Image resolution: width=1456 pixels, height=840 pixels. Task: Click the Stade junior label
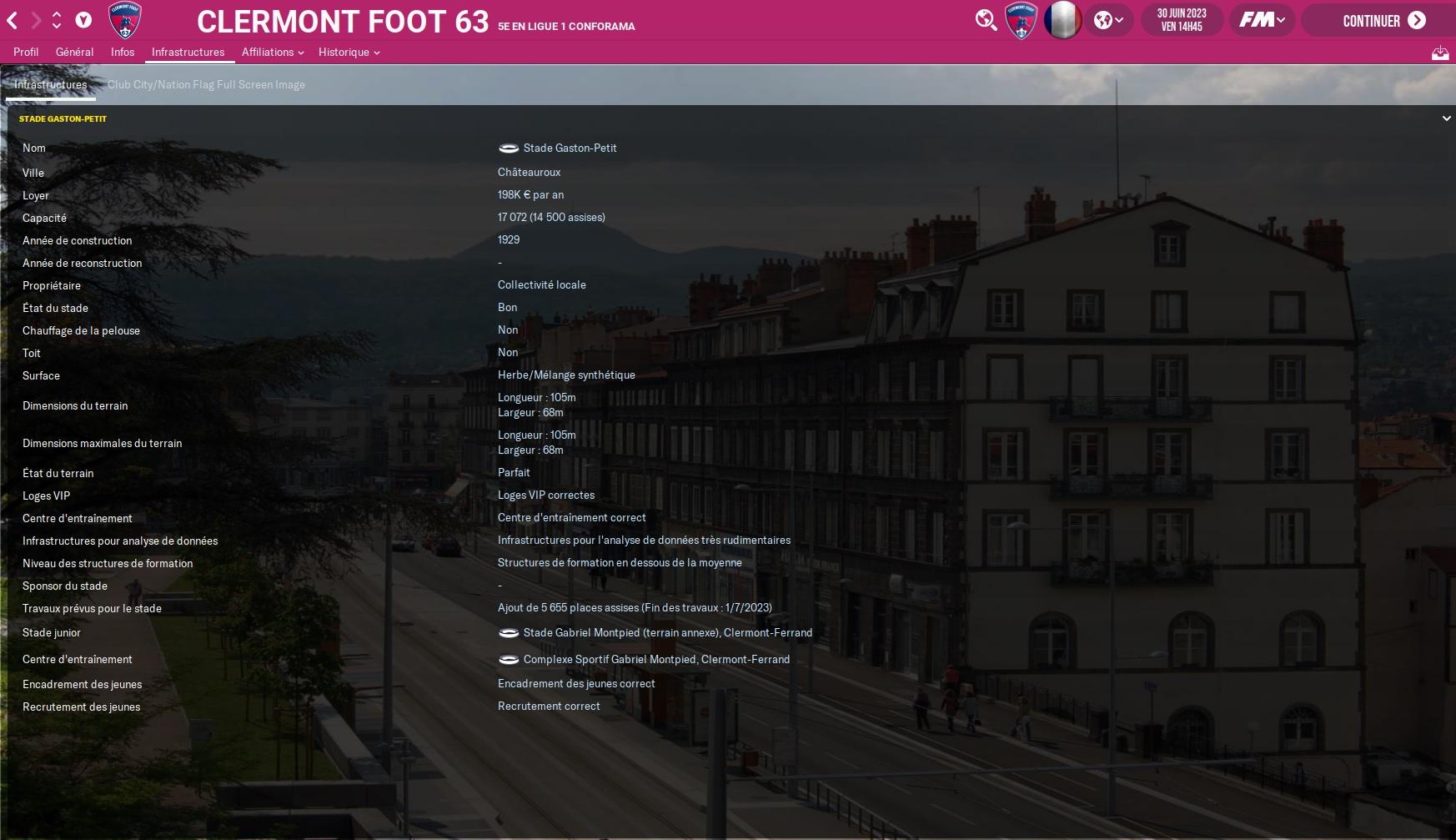(x=52, y=632)
